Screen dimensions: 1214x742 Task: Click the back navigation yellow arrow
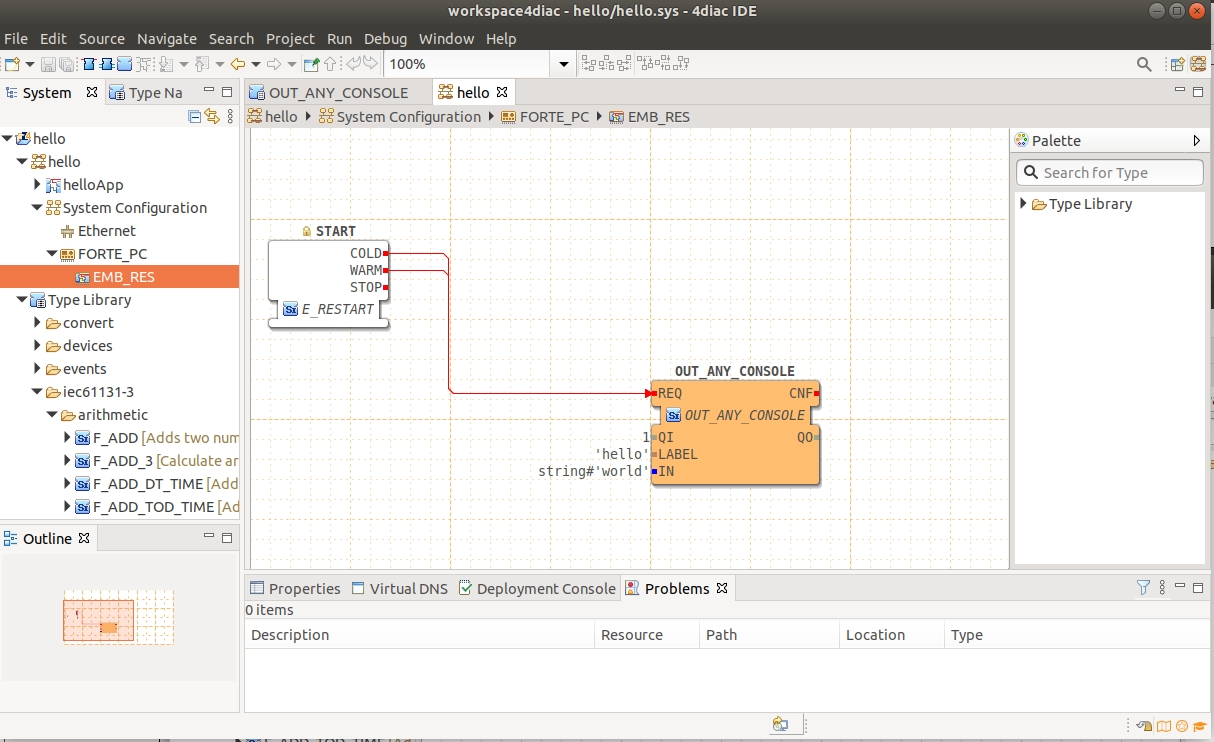[x=238, y=64]
